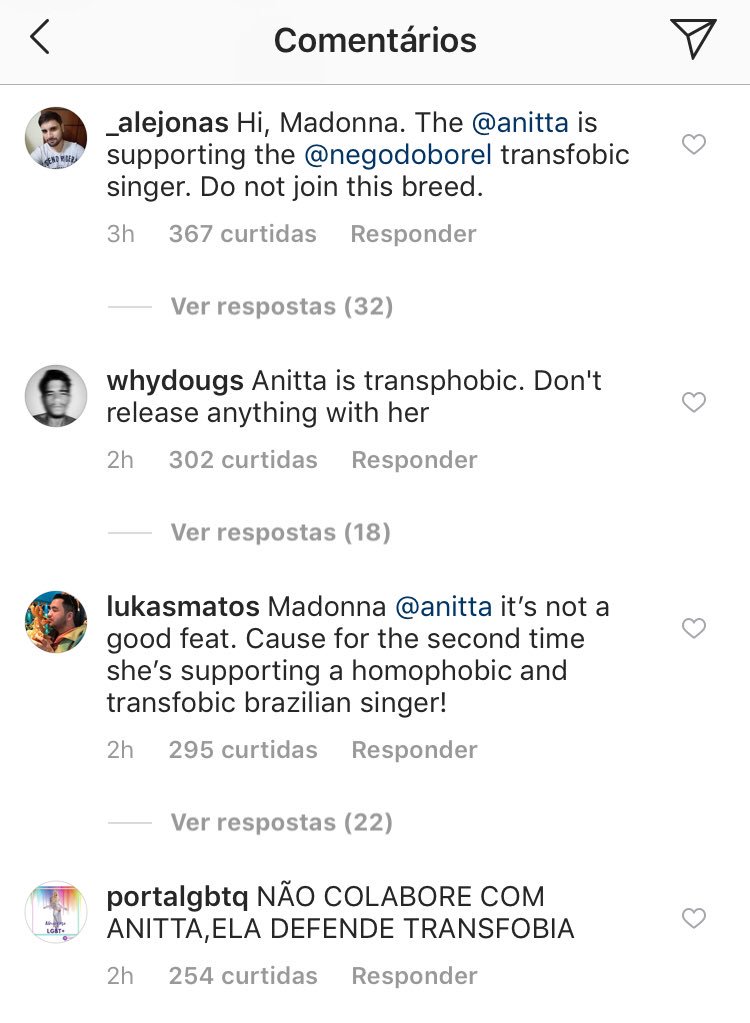Open the direct message paper plane icon
This screenshot has height=1023, width=750.
pyautogui.click(x=693, y=39)
